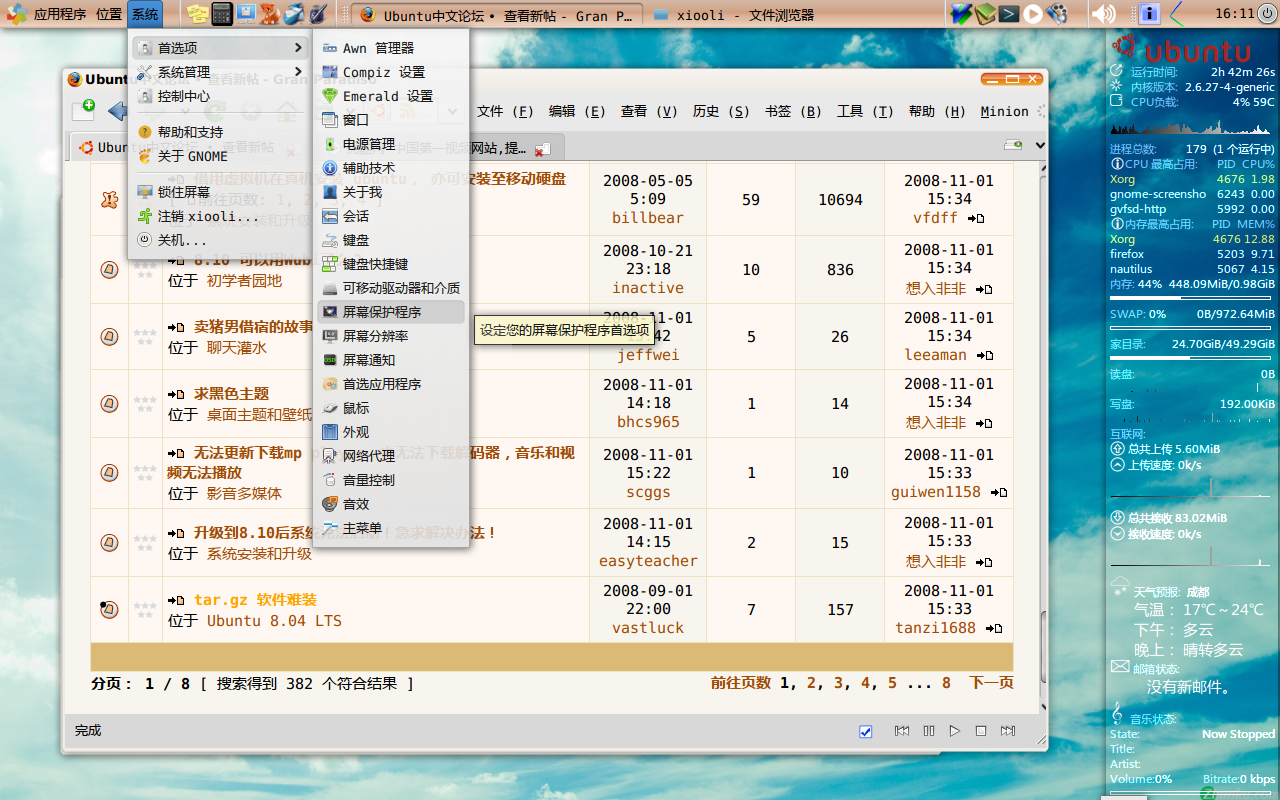Open 屏幕通知 preferences entry
Screen dimensions: 1280x800
[391, 360]
